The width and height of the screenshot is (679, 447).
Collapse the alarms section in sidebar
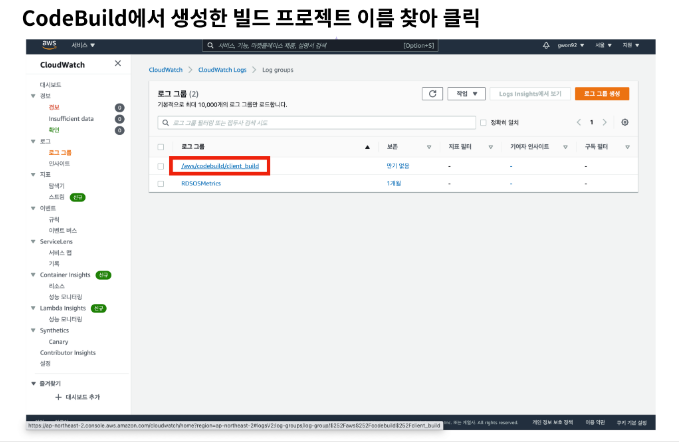33,96
